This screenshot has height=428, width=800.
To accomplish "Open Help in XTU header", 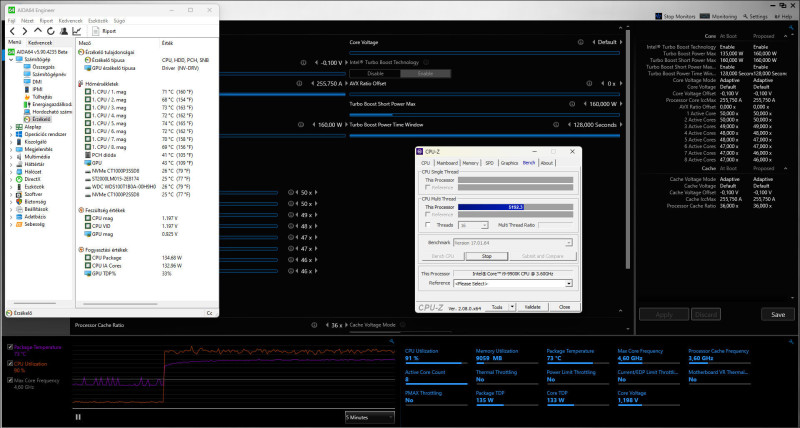I will [x=783, y=16].
